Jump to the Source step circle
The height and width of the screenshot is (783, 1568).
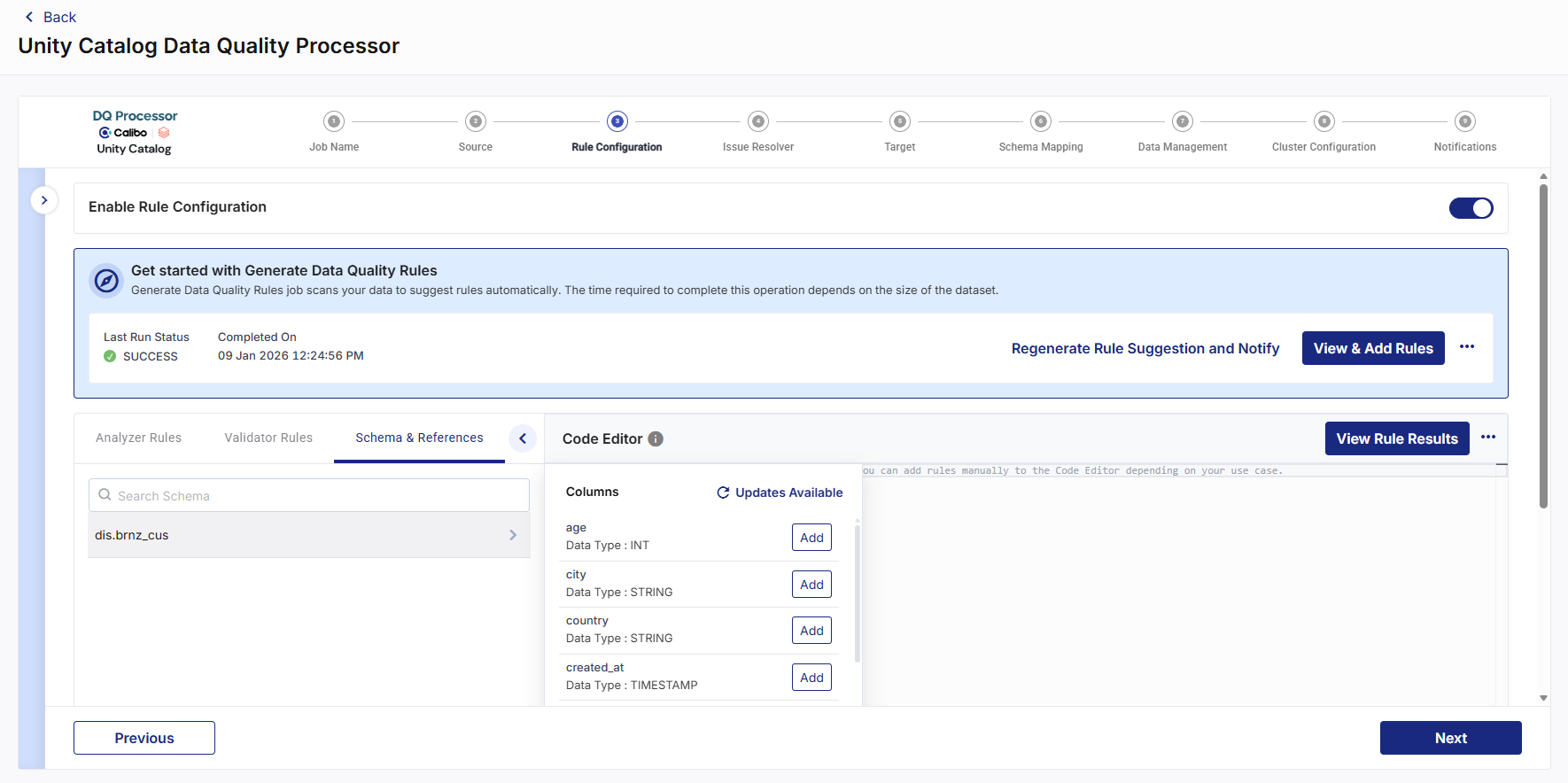pos(476,121)
